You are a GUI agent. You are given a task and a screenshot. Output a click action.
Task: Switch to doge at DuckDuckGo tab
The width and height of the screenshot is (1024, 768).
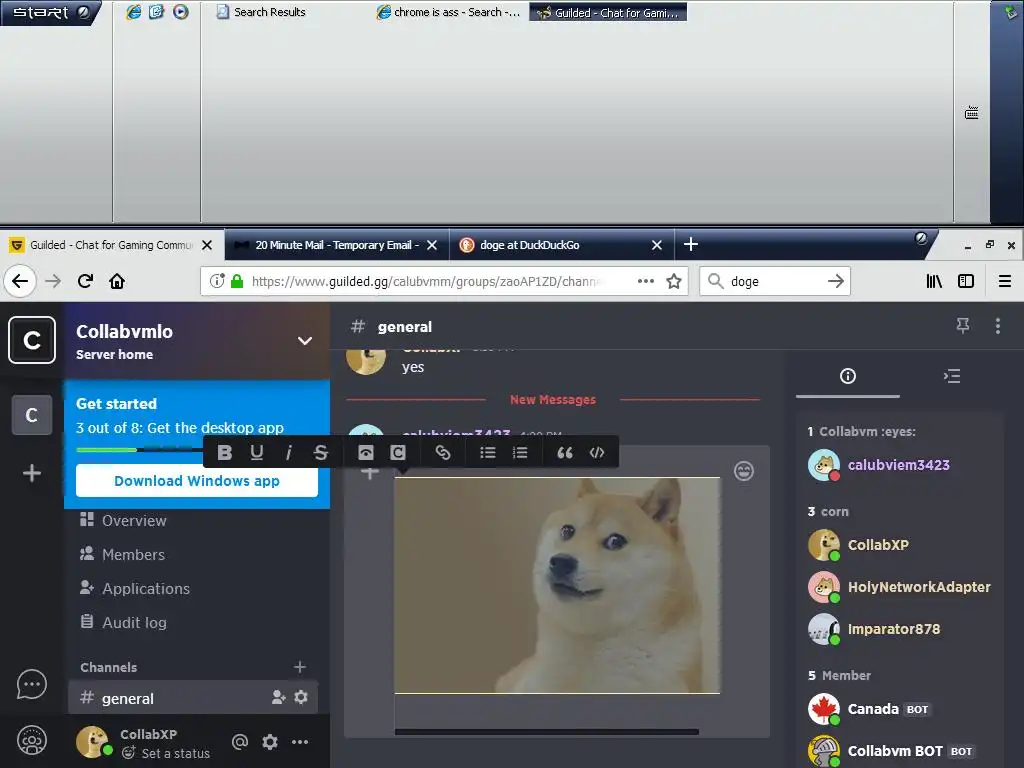[562, 245]
